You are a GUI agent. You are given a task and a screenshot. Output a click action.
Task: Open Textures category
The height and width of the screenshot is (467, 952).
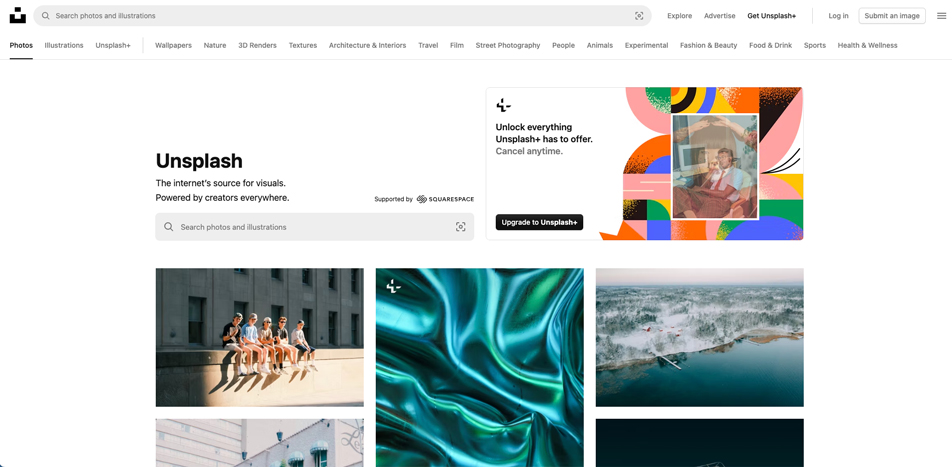pos(303,46)
